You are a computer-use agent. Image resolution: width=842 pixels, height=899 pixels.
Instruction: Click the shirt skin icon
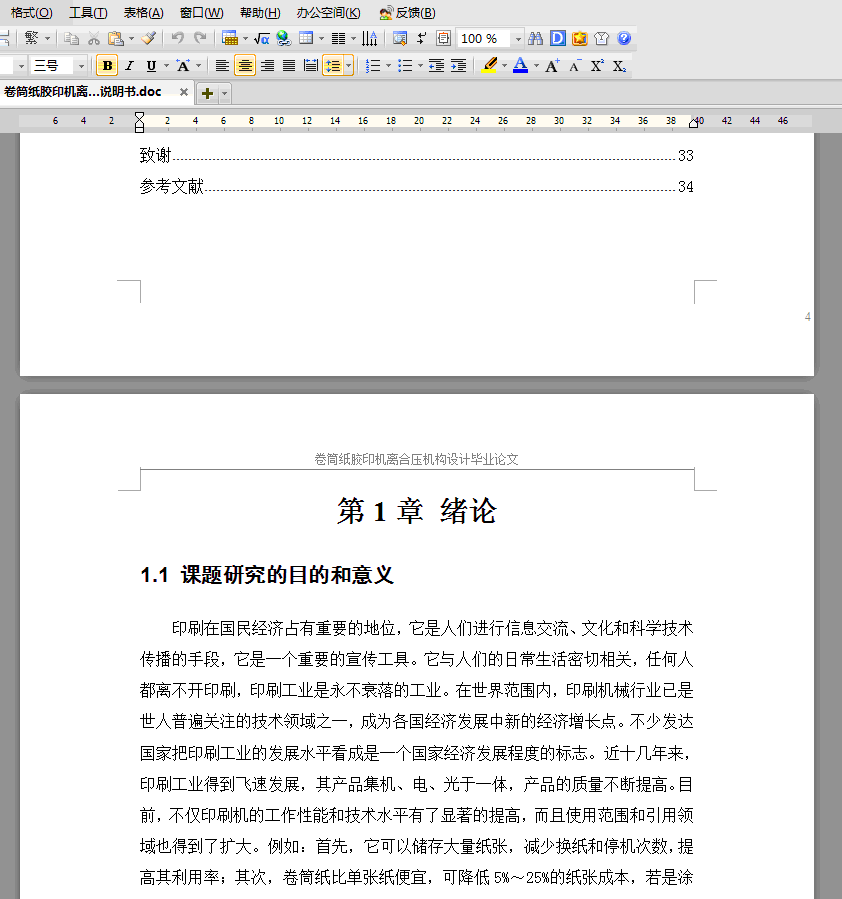(x=601, y=38)
